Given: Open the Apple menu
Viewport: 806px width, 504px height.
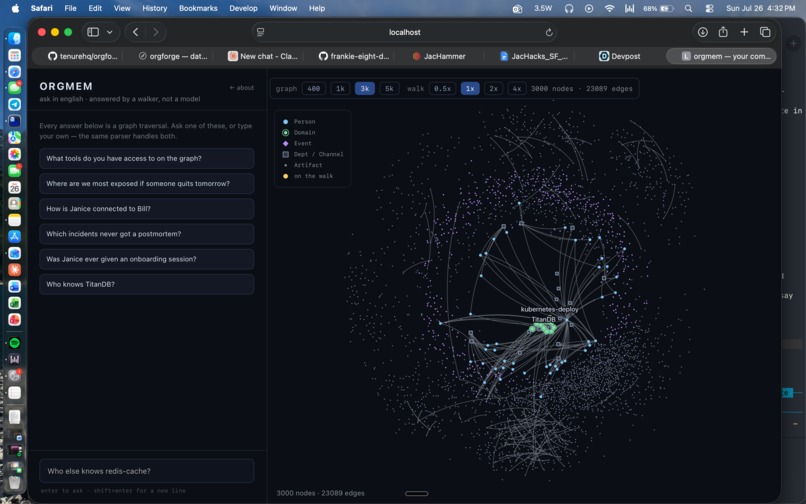Looking at the screenshot, I should point(15,8).
